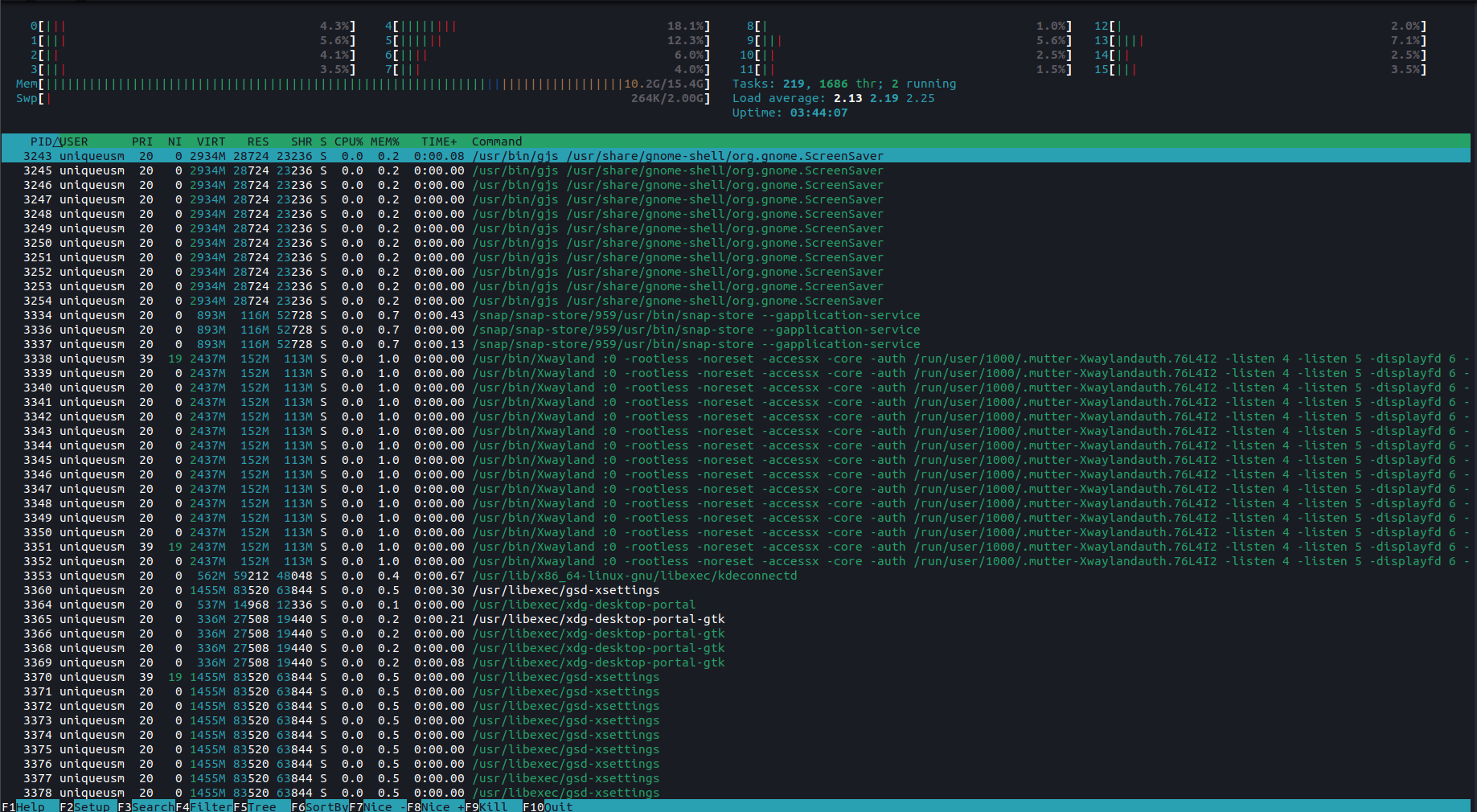Click the CPU 4 meter showing 18.1%
Image resolution: width=1477 pixels, height=812 pixels.
pos(547,26)
